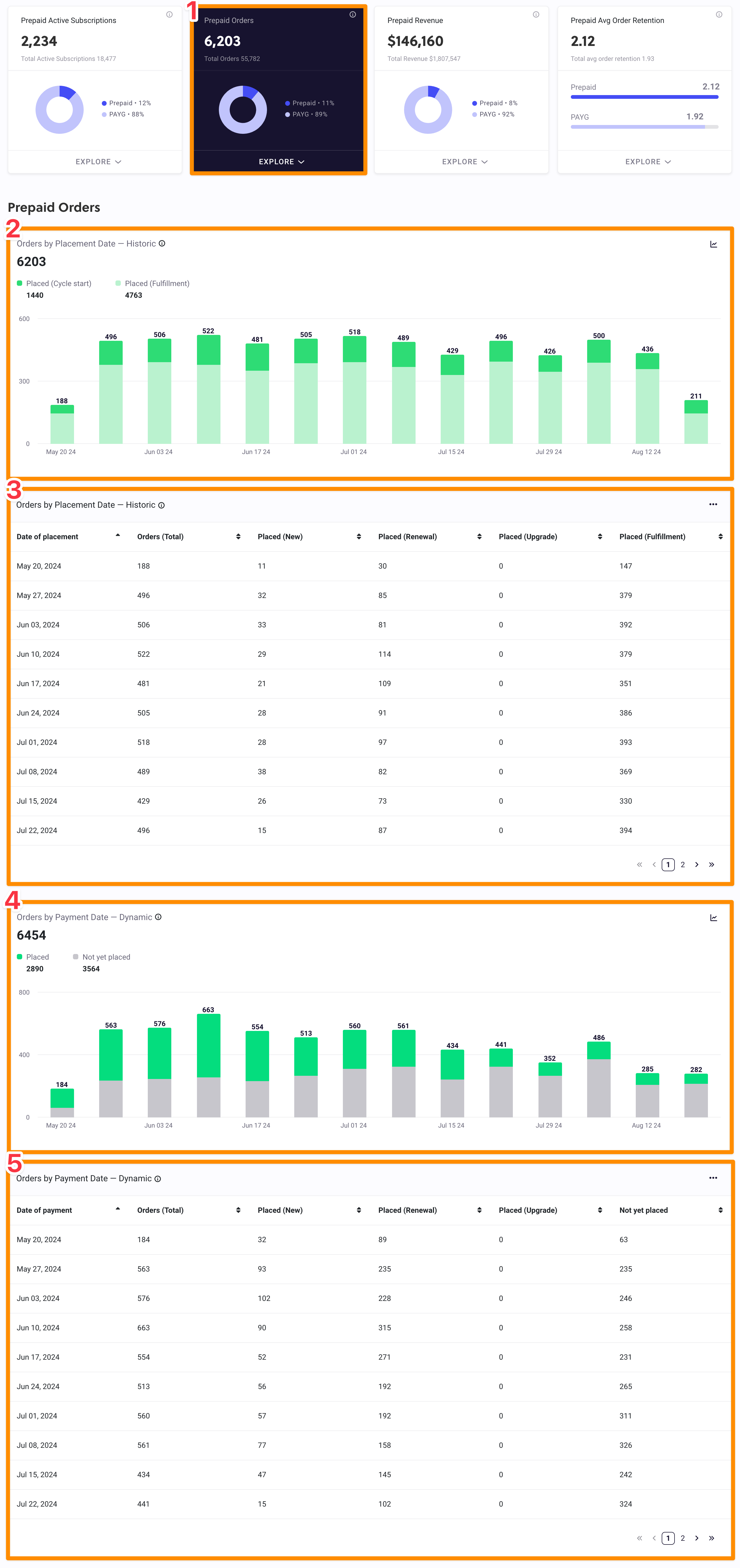Click the Prepaid Orders donut chart
Image resolution: width=740 pixels, height=1568 pixels.
coord(243,110)
